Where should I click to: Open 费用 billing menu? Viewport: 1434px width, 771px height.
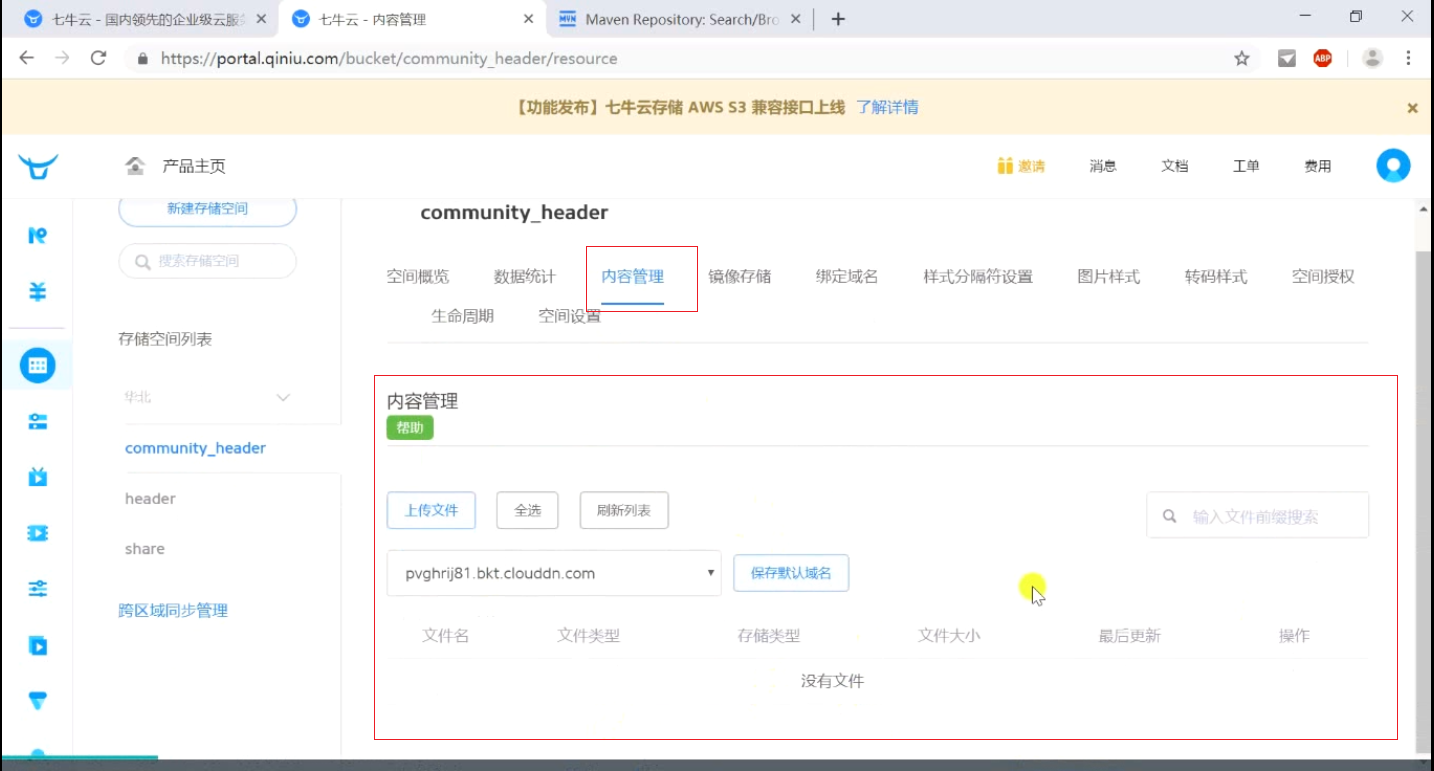[x=1318, y=166]
